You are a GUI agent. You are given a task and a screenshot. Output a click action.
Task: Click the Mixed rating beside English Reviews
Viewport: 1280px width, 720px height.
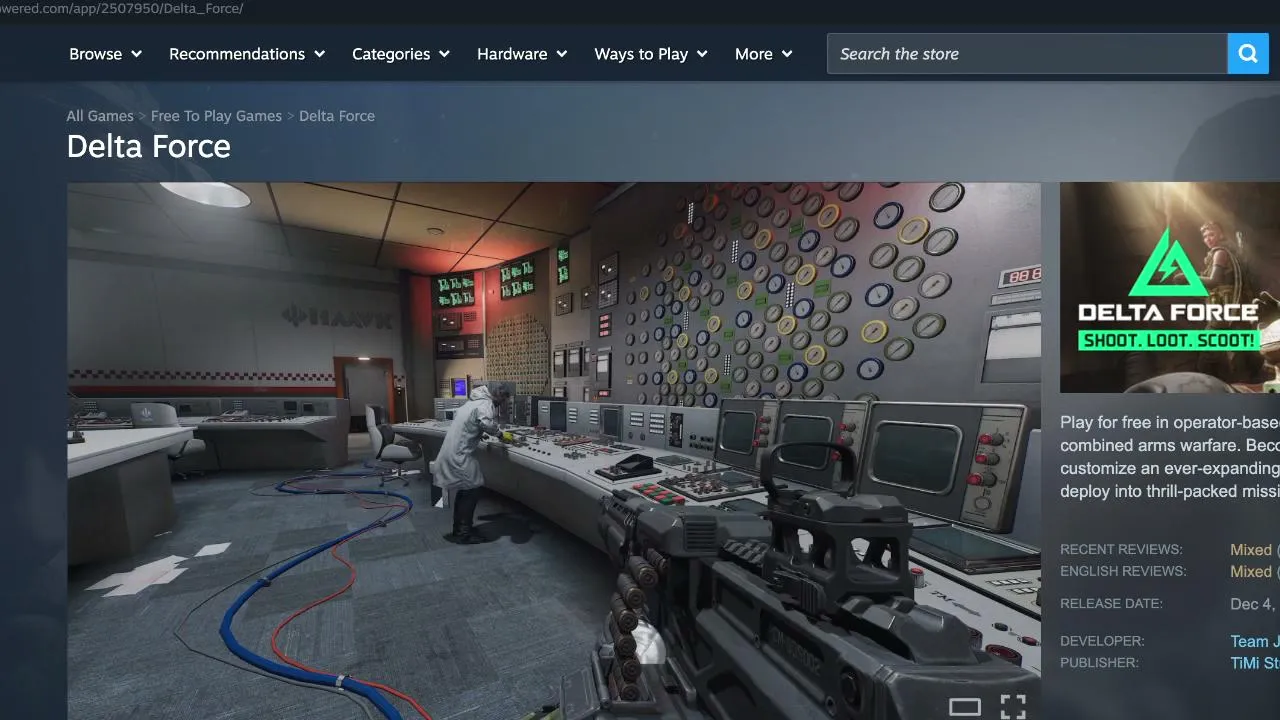click(1251, 572)
